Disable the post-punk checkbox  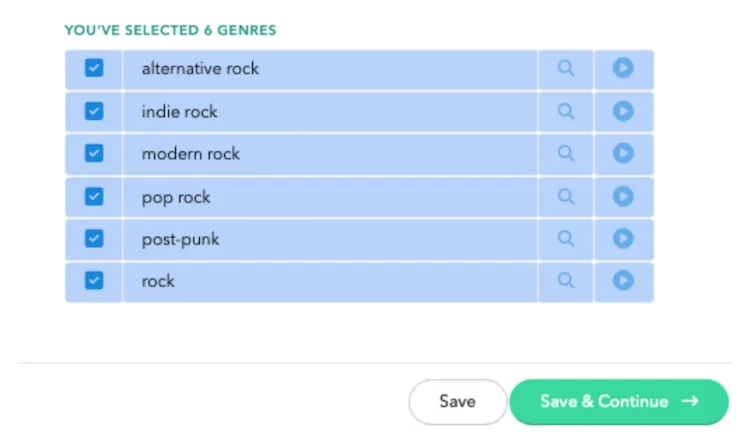(x=94, y=239)
